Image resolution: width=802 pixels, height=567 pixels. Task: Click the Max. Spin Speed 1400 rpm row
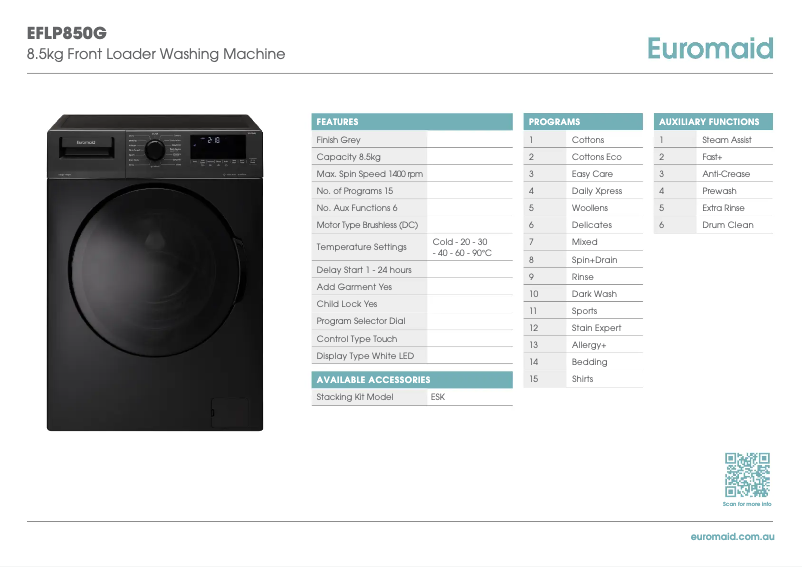(370, 174)
